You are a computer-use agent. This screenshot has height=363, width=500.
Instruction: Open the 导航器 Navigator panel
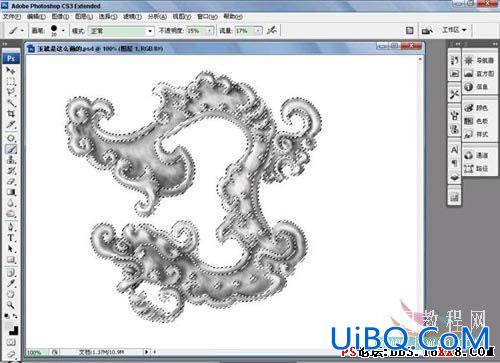tap(480, 60)
